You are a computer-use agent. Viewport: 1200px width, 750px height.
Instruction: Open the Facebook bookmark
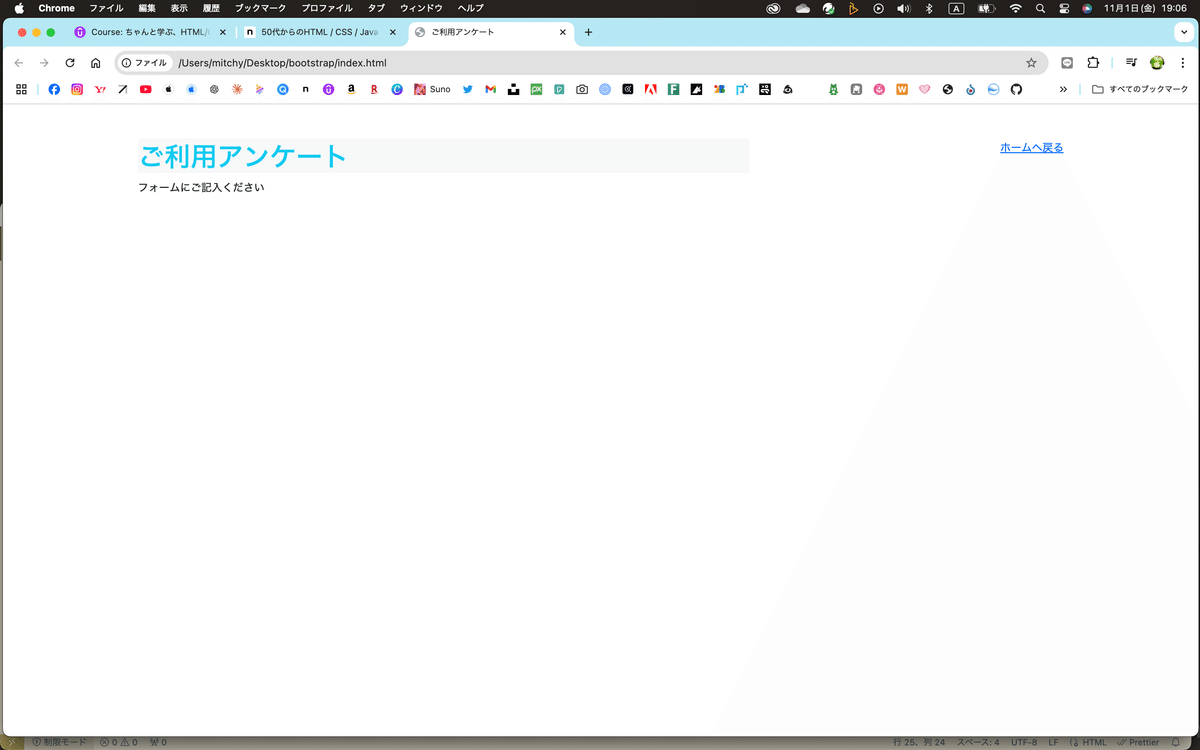[54, 89]
